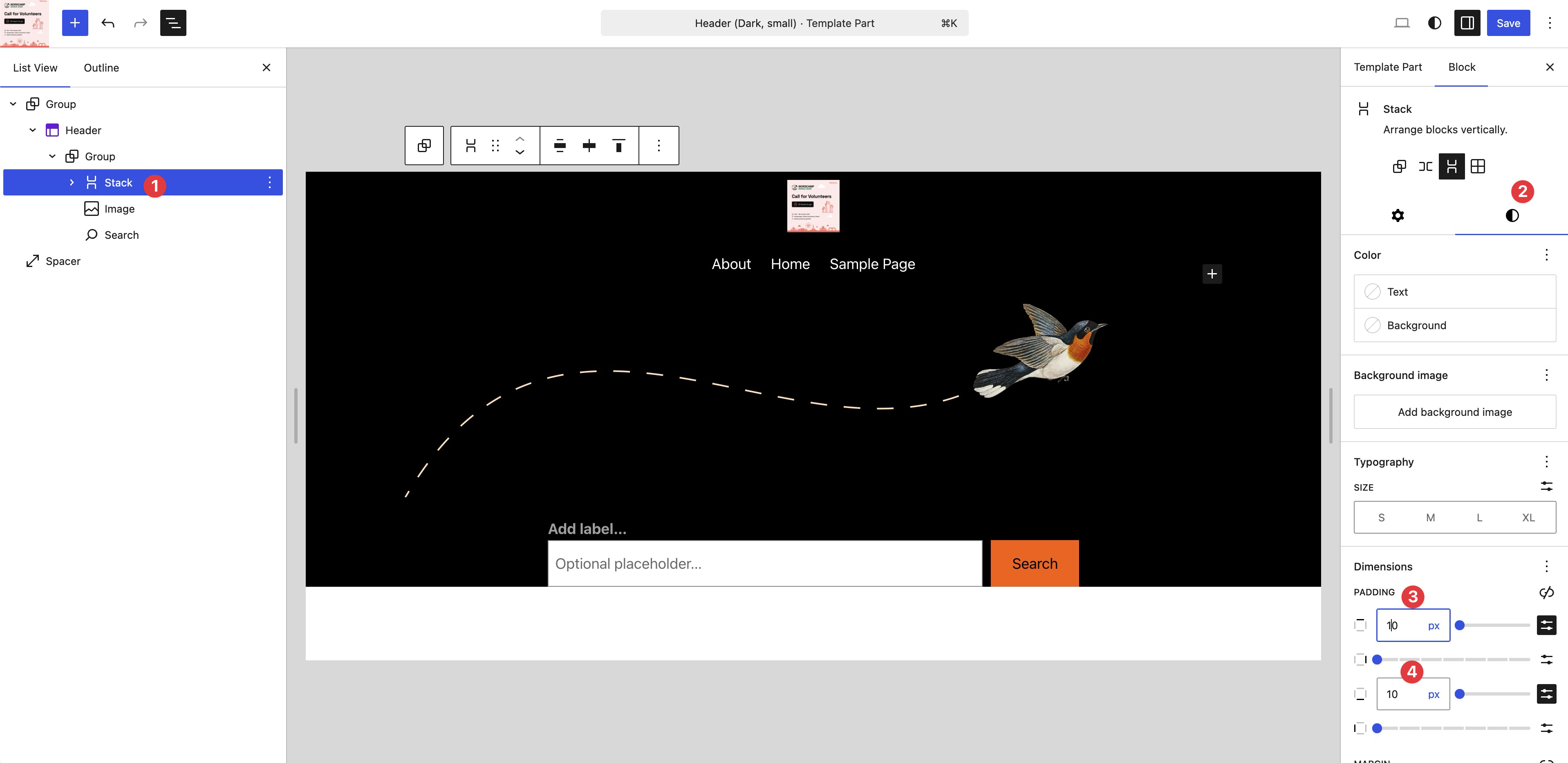The image size is (1568, 763).
Task: Select the Grid variation icon
Action: (x=1478, y=166)
